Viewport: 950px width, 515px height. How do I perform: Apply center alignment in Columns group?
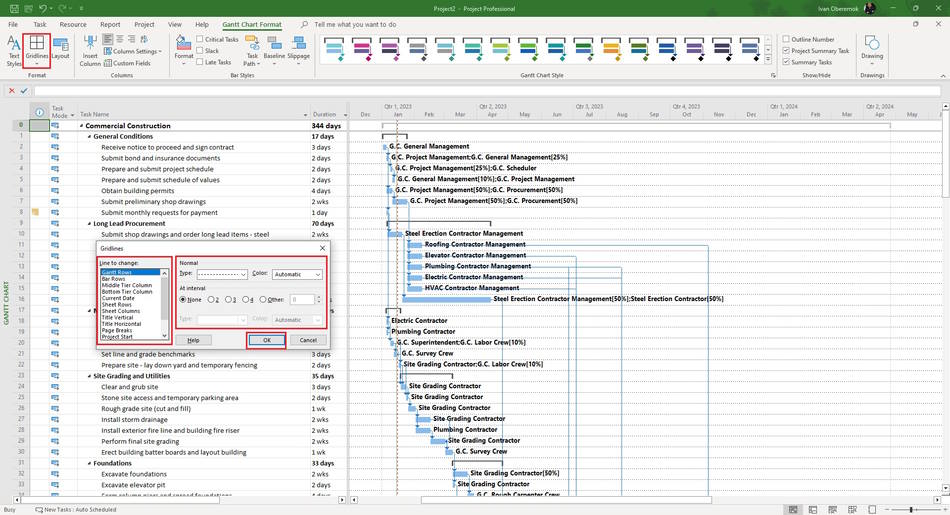120,39
